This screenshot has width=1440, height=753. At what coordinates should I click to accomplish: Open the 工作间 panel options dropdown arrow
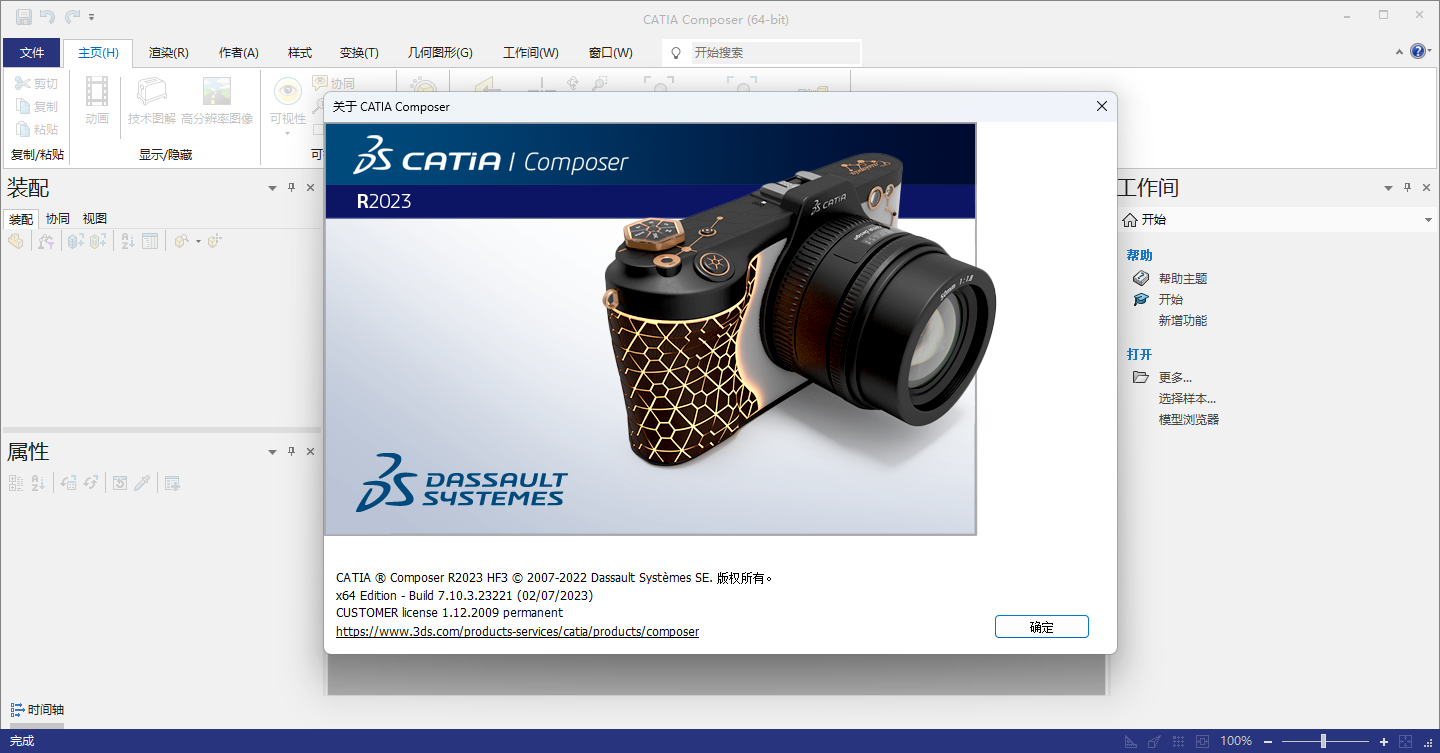1388,188
